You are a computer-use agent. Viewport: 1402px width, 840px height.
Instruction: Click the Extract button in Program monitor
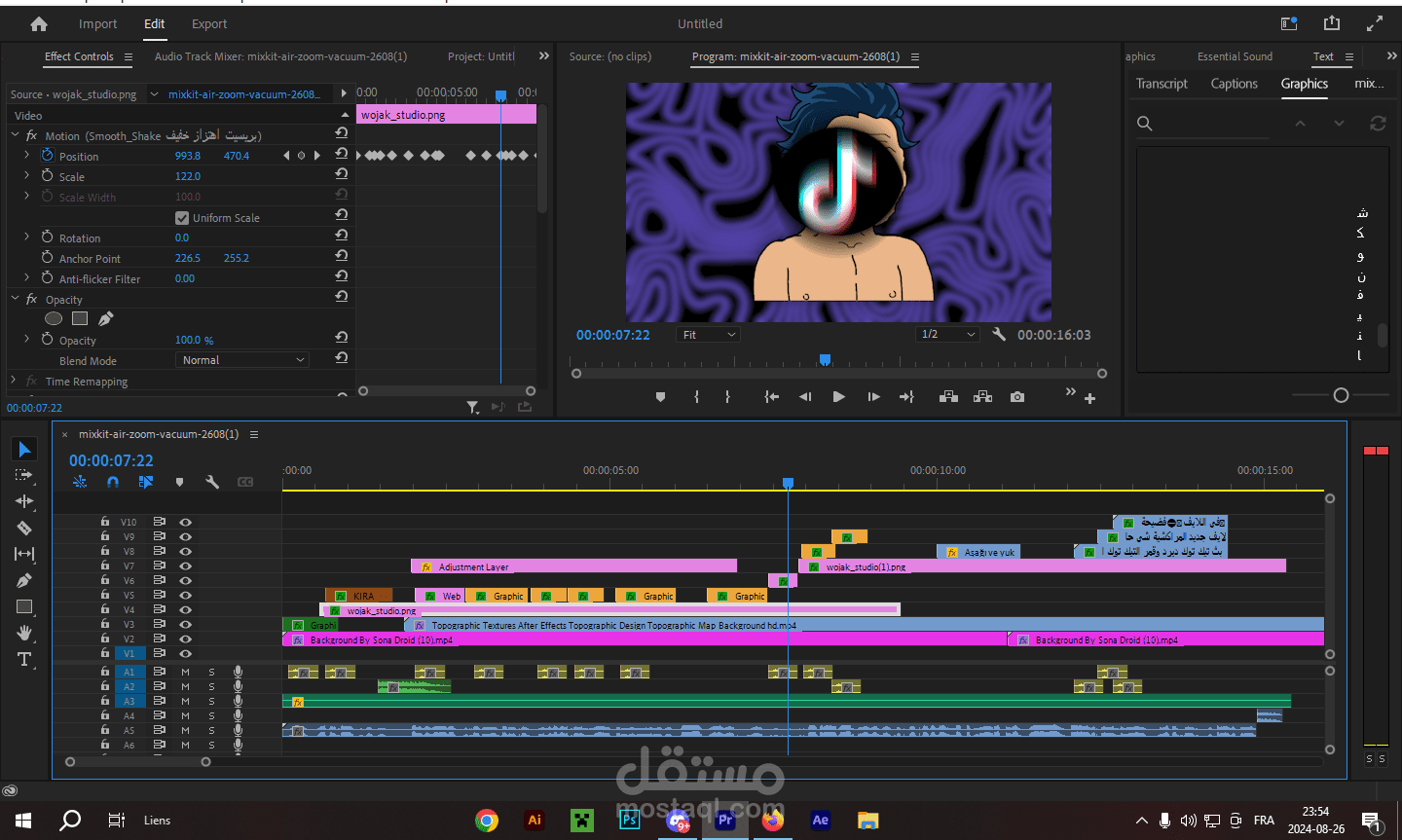[x=982, y=397]
